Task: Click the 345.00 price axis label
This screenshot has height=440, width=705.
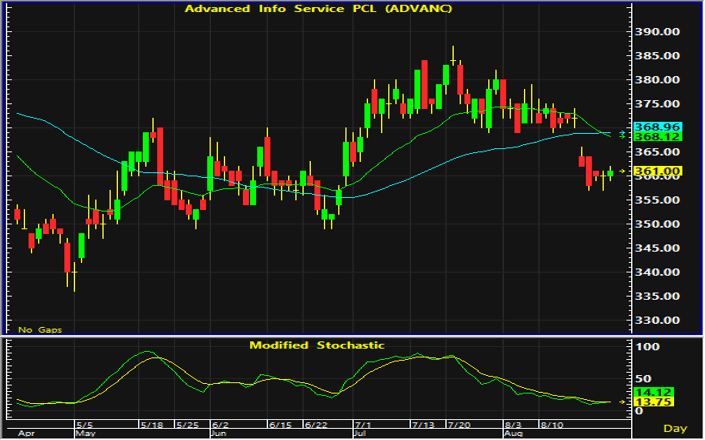Action: (657, 248)
